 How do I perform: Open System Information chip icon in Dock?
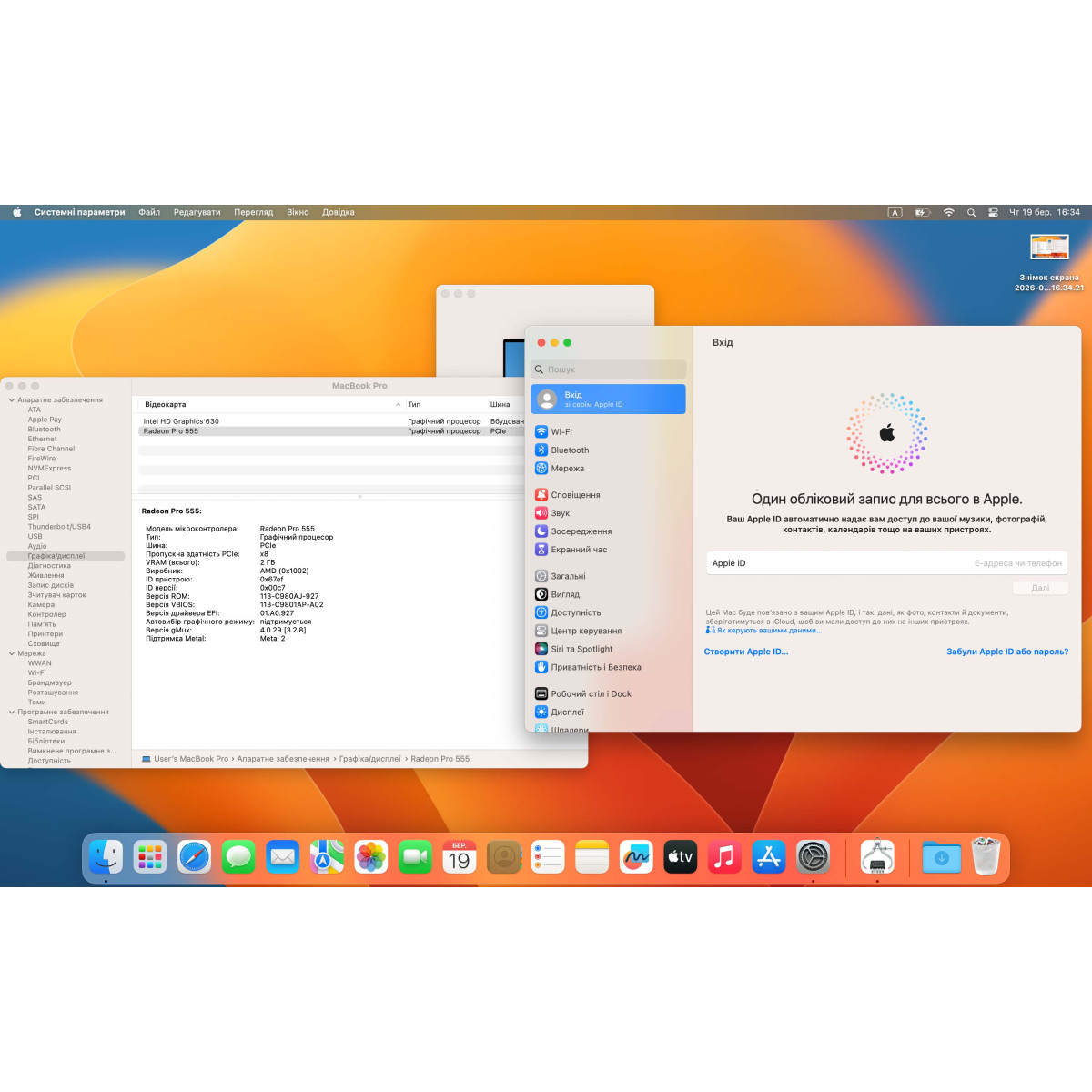pos(877,856)
